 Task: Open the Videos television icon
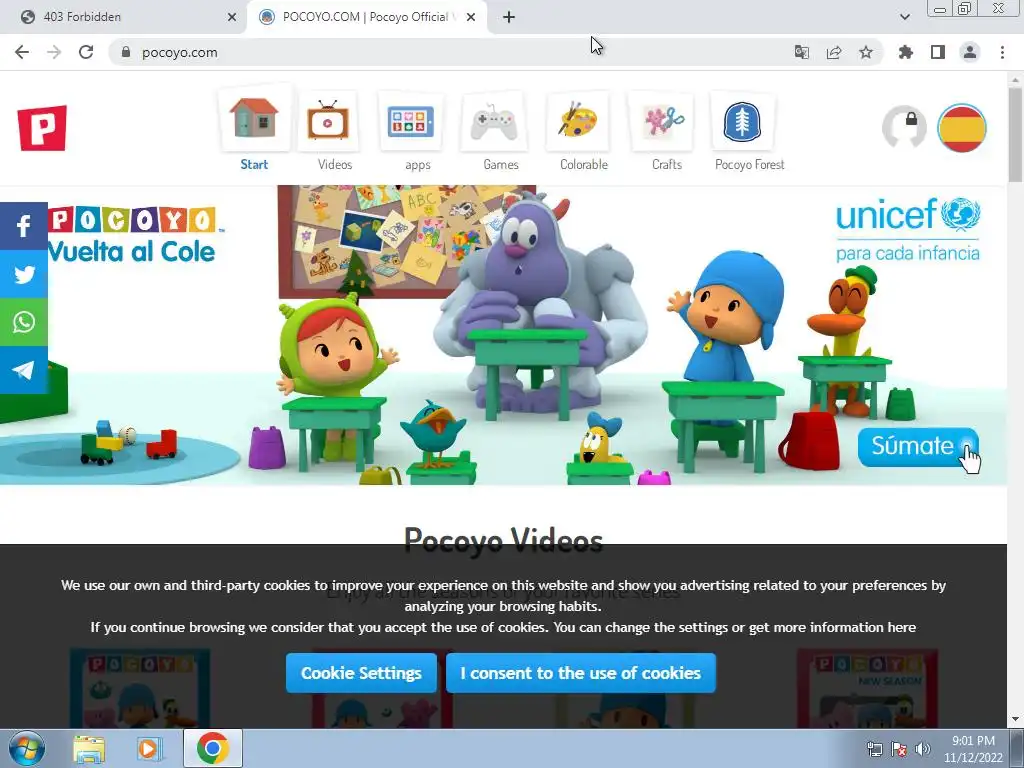coord(328,121)
